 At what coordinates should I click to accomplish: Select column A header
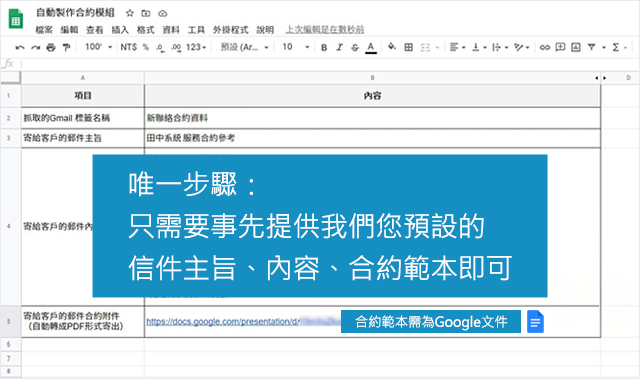82,78
